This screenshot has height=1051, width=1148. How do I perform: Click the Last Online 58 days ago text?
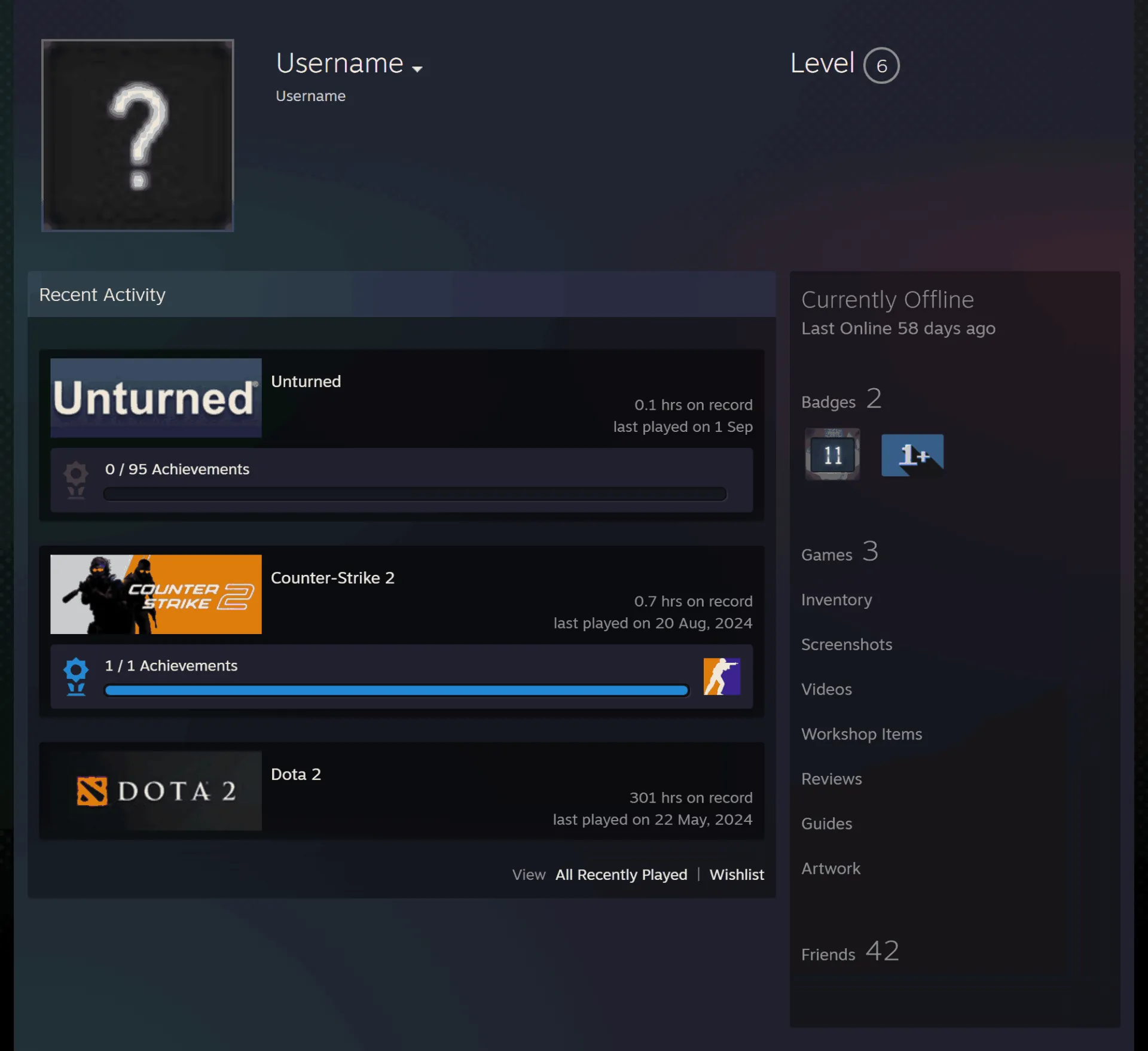(x=898, y=328)
